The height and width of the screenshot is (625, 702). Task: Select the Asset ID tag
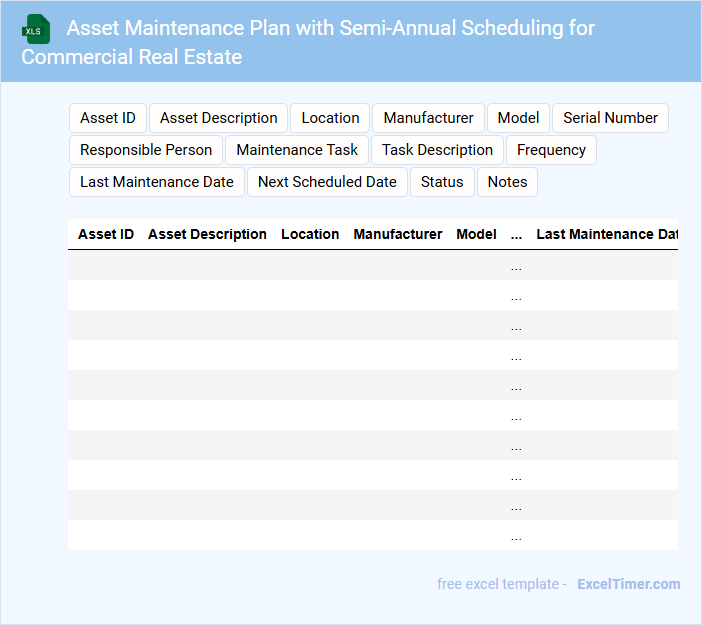click(x=108, y=118)
